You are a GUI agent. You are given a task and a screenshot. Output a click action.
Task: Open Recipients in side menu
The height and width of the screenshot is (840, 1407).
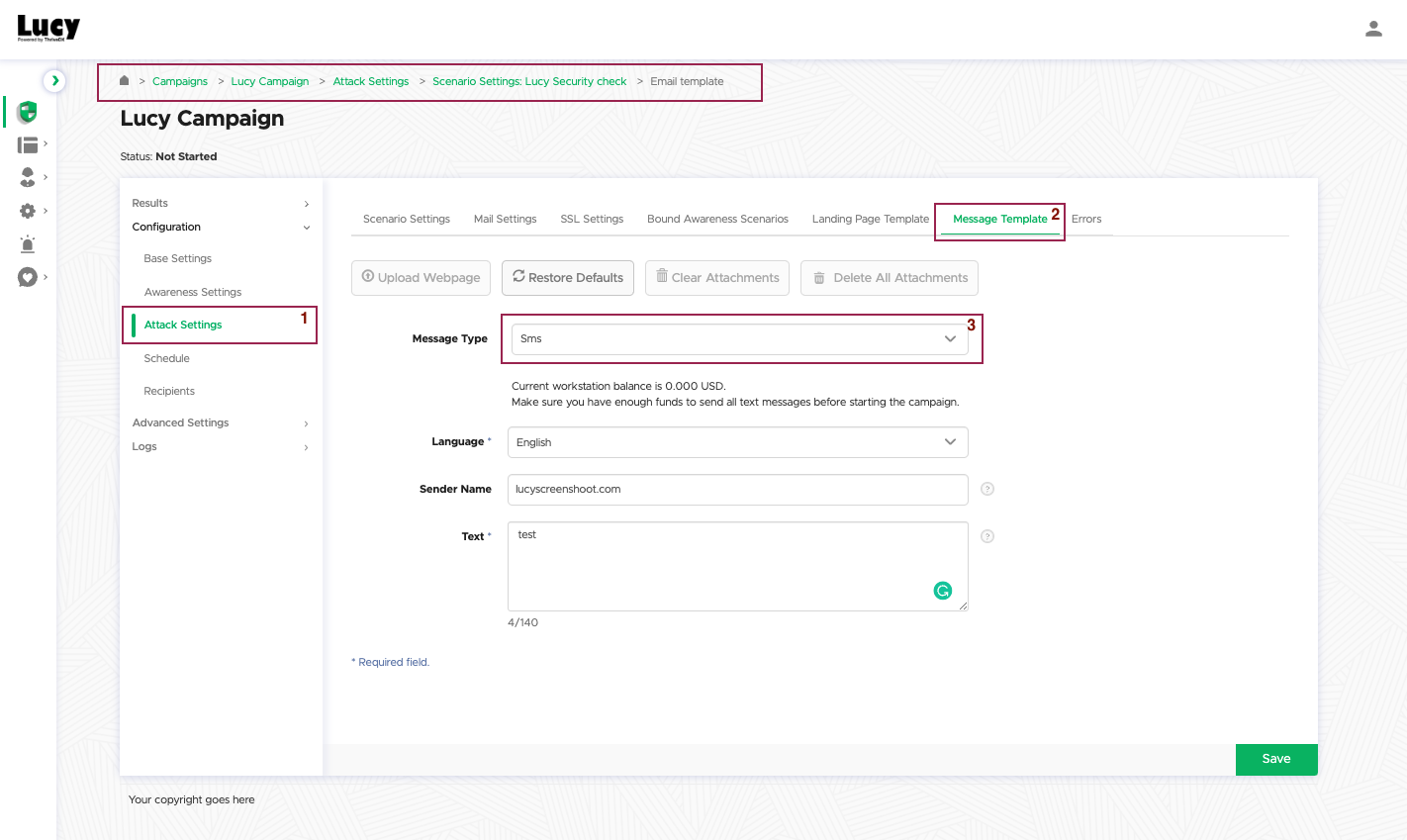169,391
